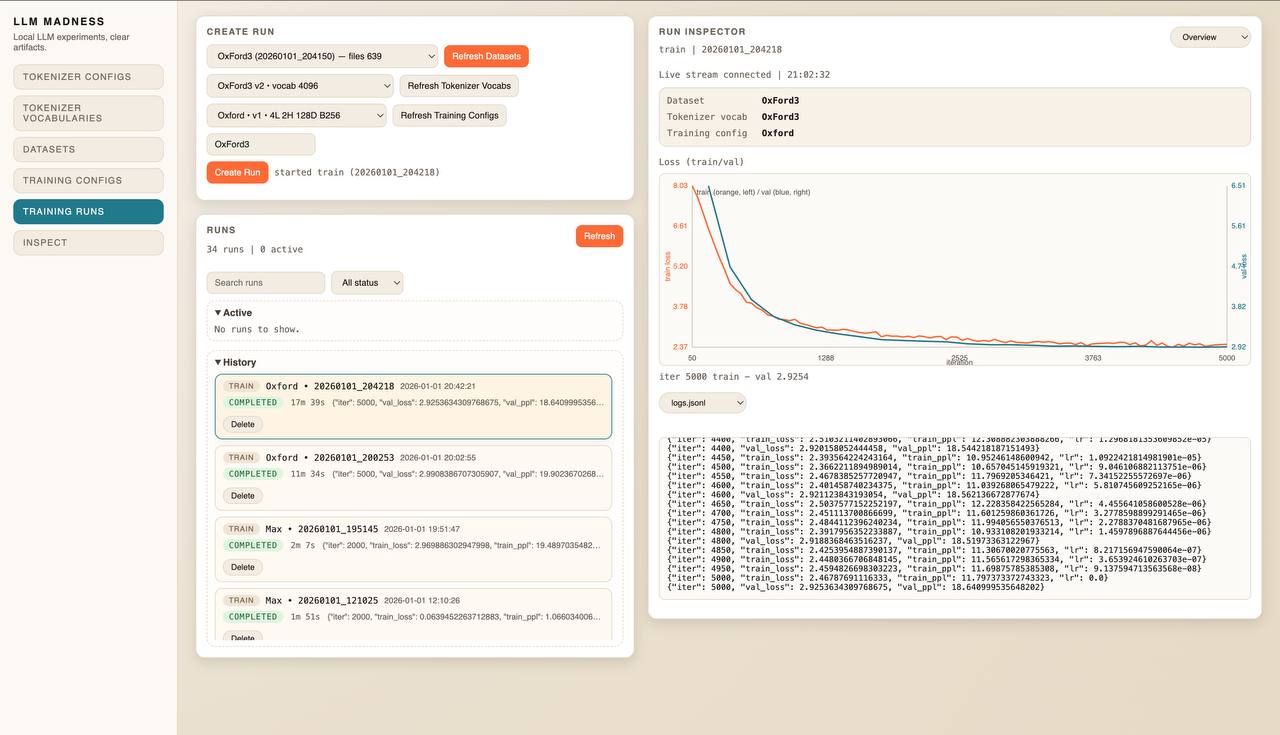Open the Tokenizer Configs section
Image resolution: width=1280 pixels, height=735 pixels.
(x=88, y=77)
